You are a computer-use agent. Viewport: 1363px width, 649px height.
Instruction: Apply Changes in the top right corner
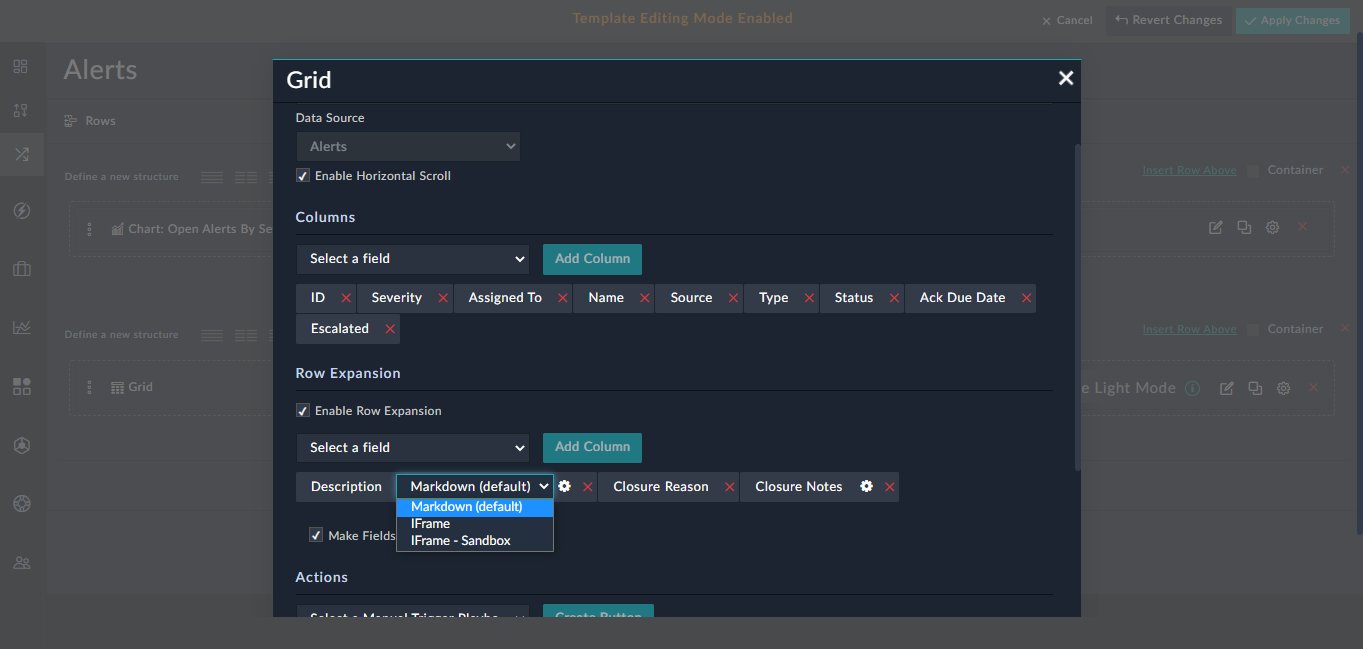click(x=1292, y=19)
